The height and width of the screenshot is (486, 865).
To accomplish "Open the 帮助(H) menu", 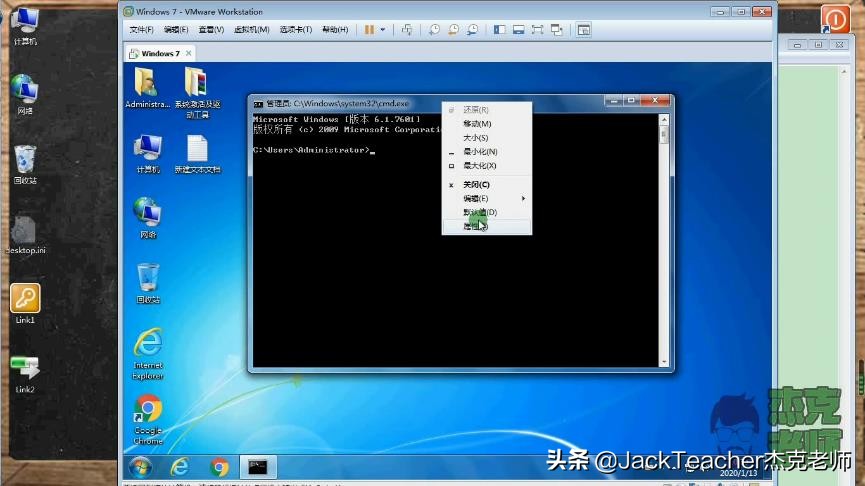I will (x=335, y=30).
